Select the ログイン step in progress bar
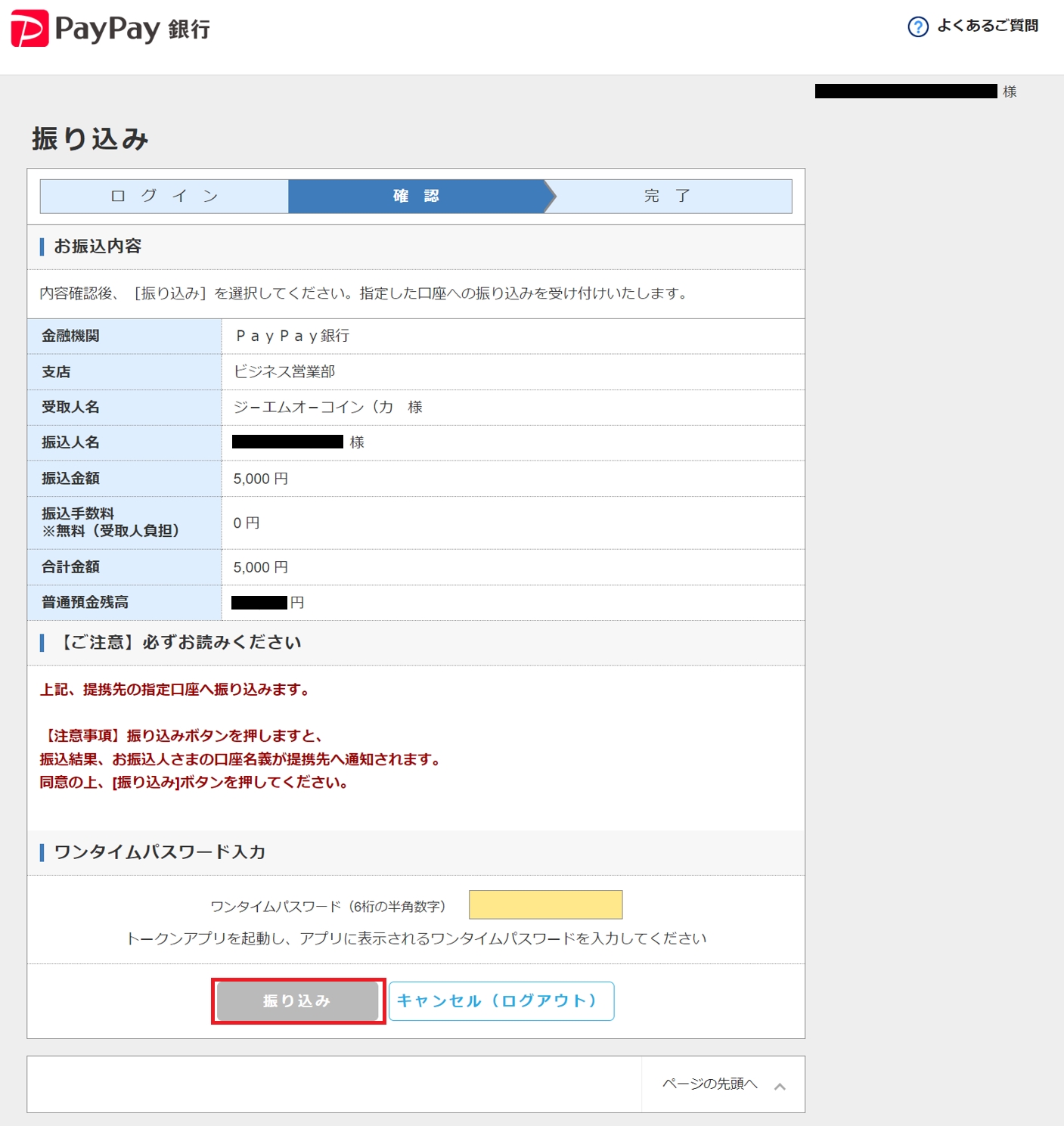The image size is (1064, 1126). click(x=164, y=197)
